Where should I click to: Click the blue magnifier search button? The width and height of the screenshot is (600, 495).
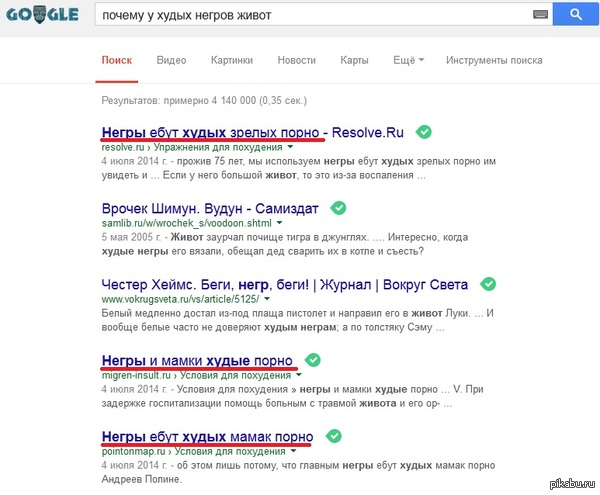click(576, 15)
